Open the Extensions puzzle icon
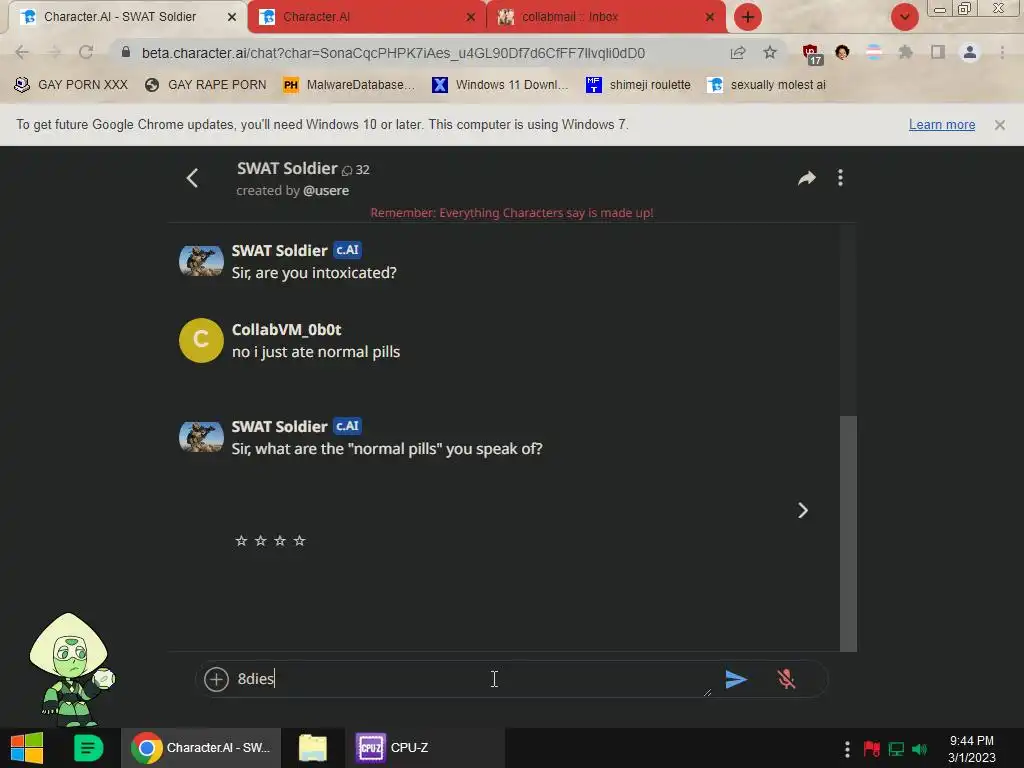1024x768 pixels. pos(905,52)
